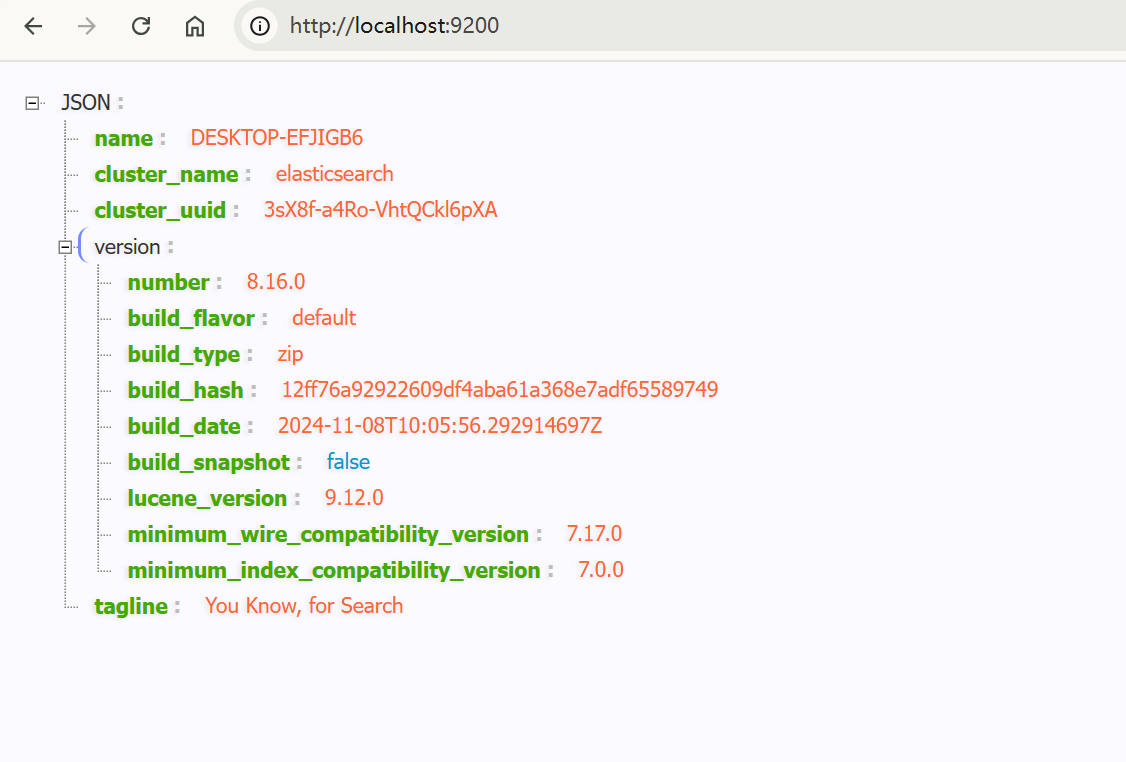The height and width of the screenshot is (762, 1126).
Task: Click the build_flavor key
Action: tap(191, 318)
